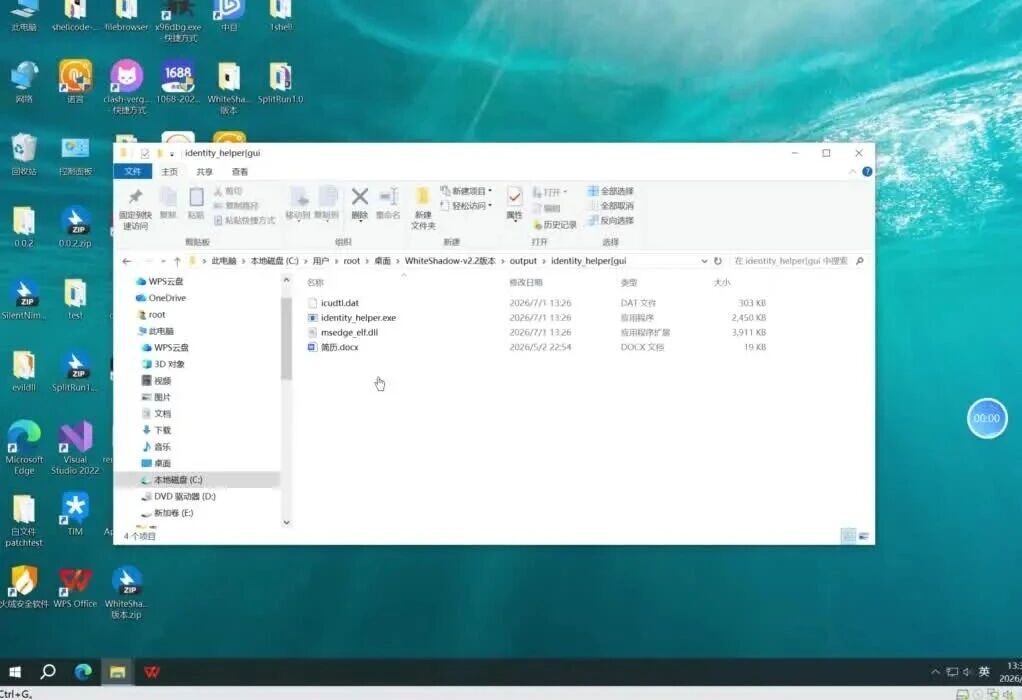This screenshot has height=700, width=1022.
Task: Collapse the ribbon with the chevron
Action: (x=853, y=171)
